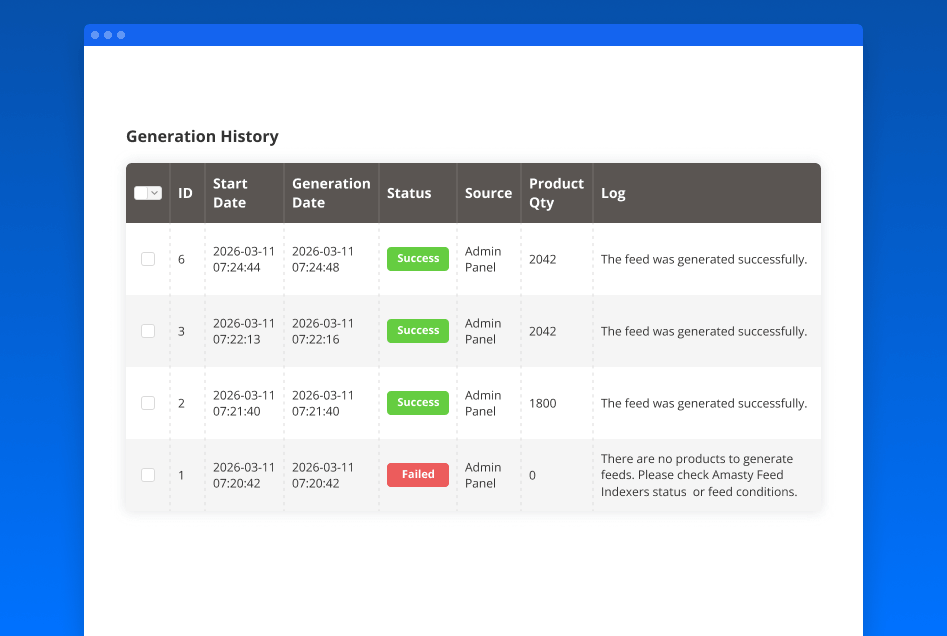
Task: Click the yellow traffic light dot
Action: [x=108, y=34]
